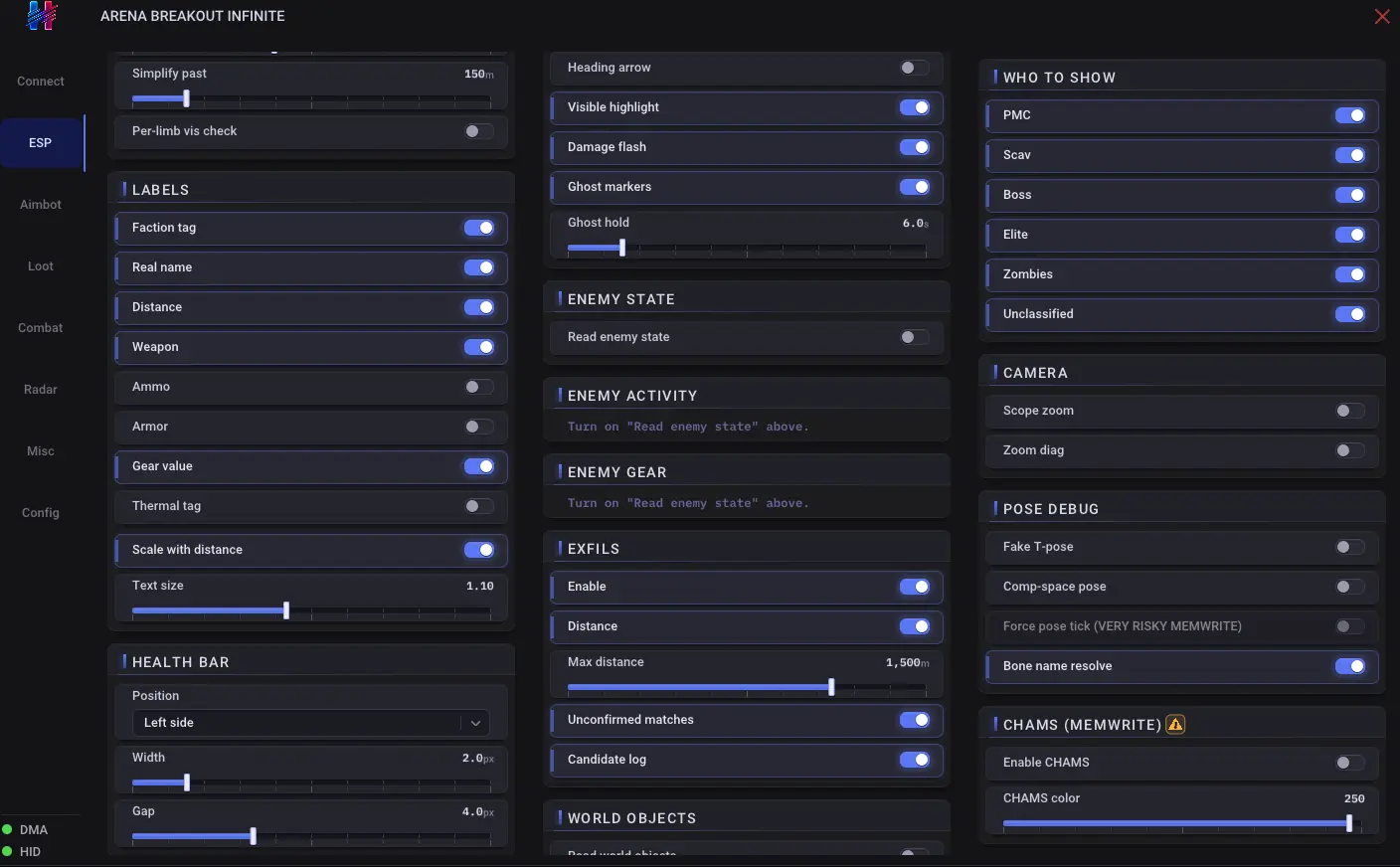1400x867 pixels.
Task: Switch to the Misc tab
Action: click(x=41, y=451)
